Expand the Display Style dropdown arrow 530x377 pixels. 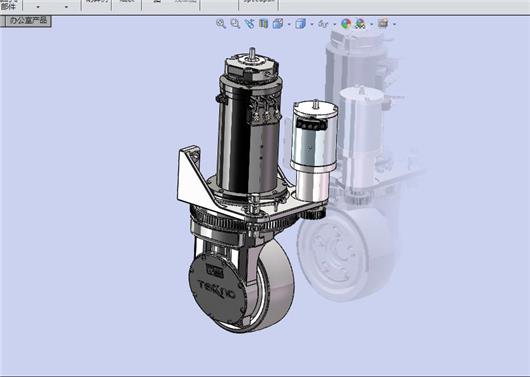pyautogui.click(x=312, y=24)
